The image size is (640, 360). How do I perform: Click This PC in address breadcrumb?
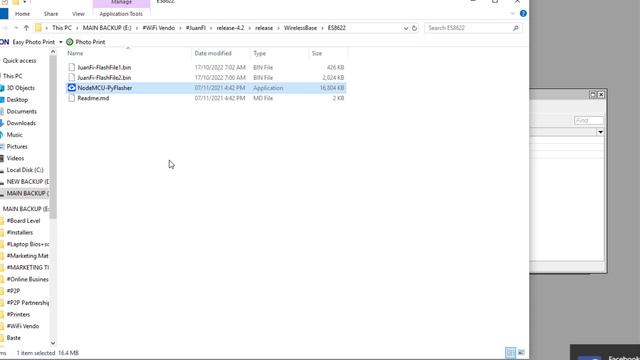tap(62, 28)
